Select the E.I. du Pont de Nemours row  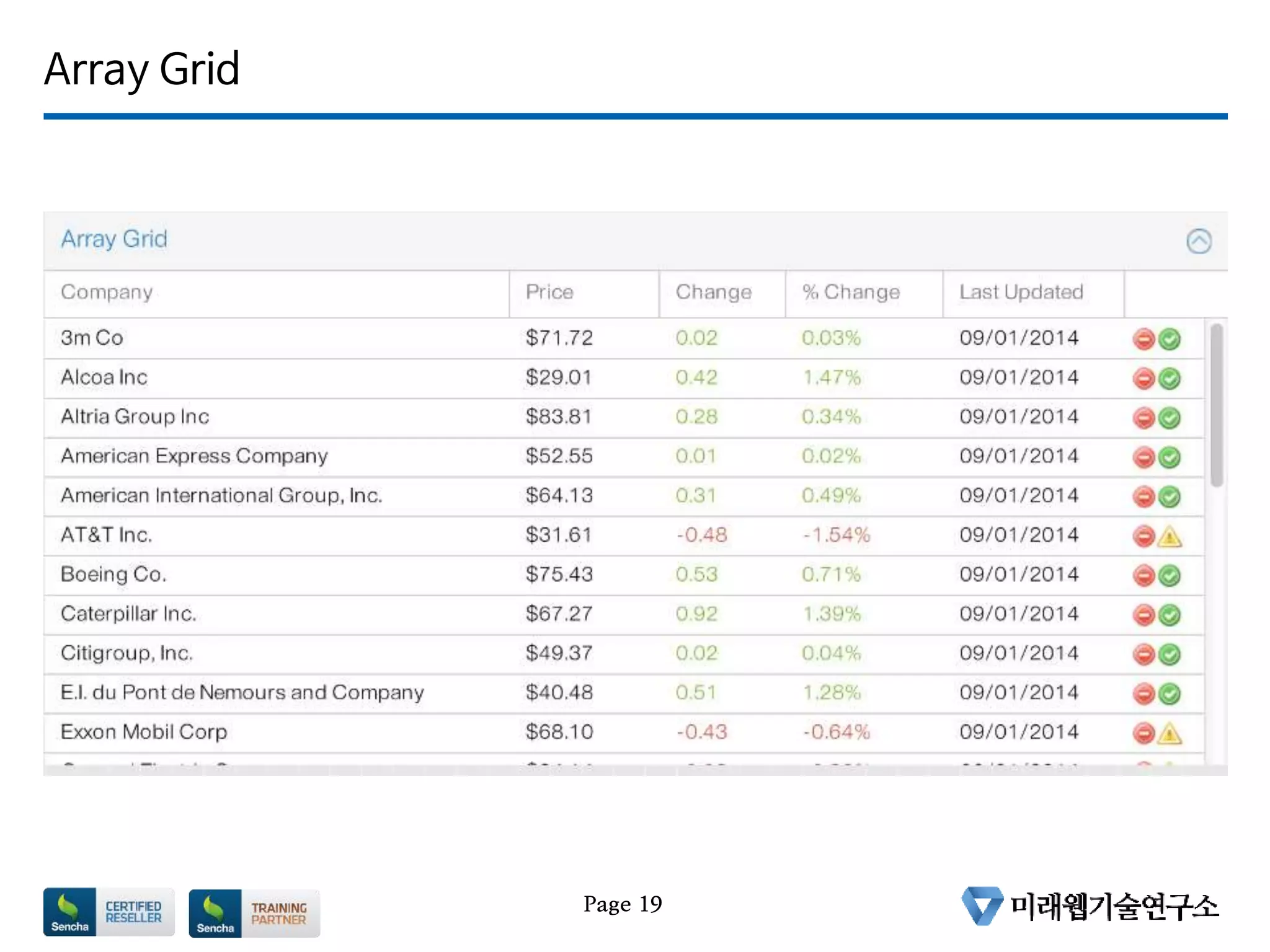pyautogui.click(x=242, y=692)
